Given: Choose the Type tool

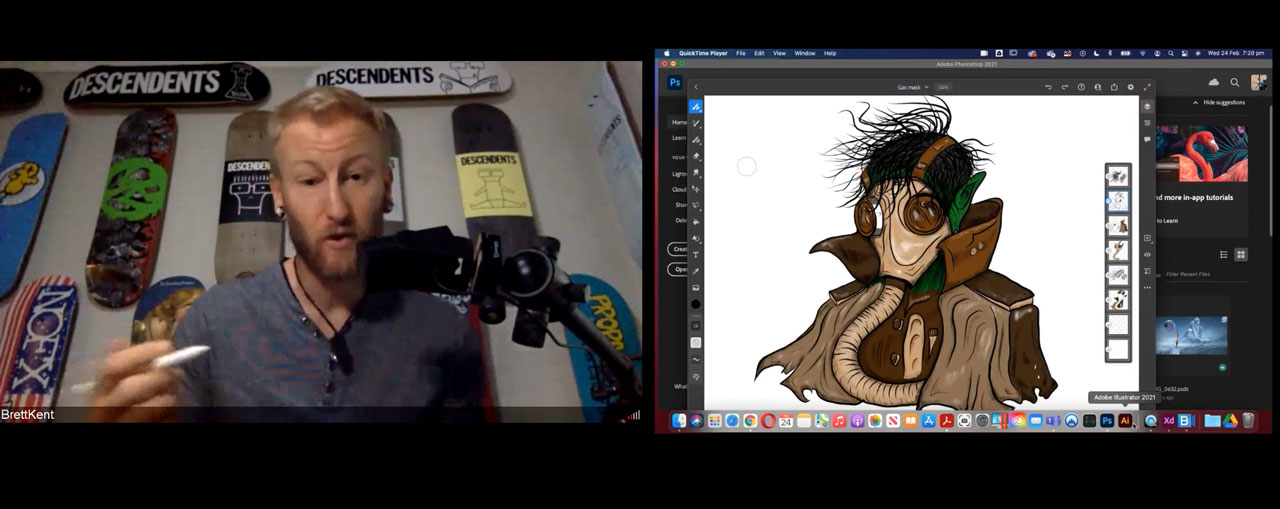Looking at the screenshot, I should pos(696,255).
